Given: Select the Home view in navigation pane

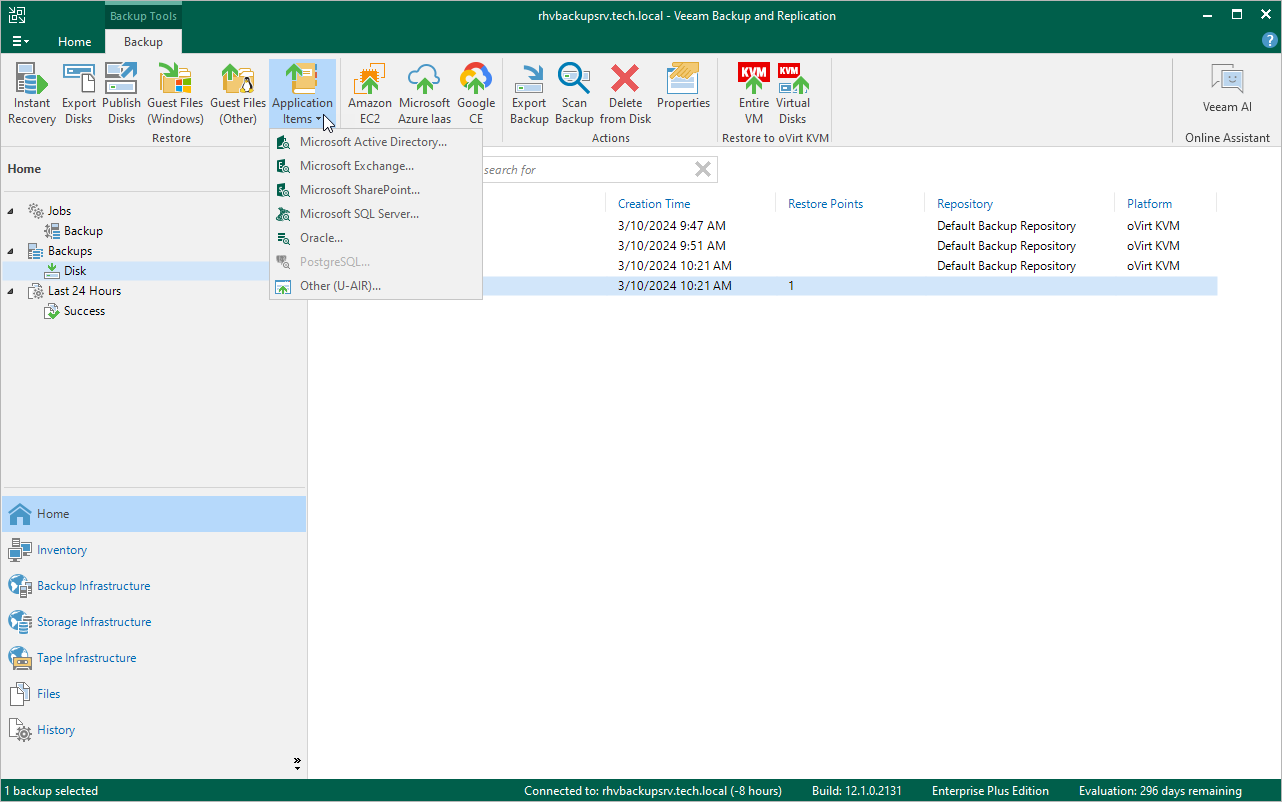Looking at the screenshot, I should pos(154,514).
